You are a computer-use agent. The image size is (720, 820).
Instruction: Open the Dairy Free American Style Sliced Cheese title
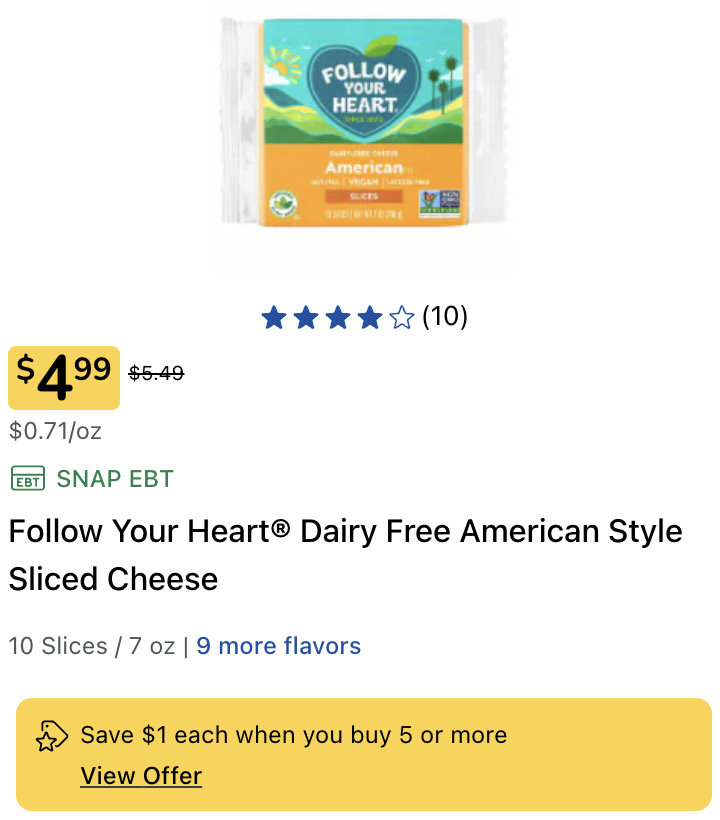tap(346, 555)
